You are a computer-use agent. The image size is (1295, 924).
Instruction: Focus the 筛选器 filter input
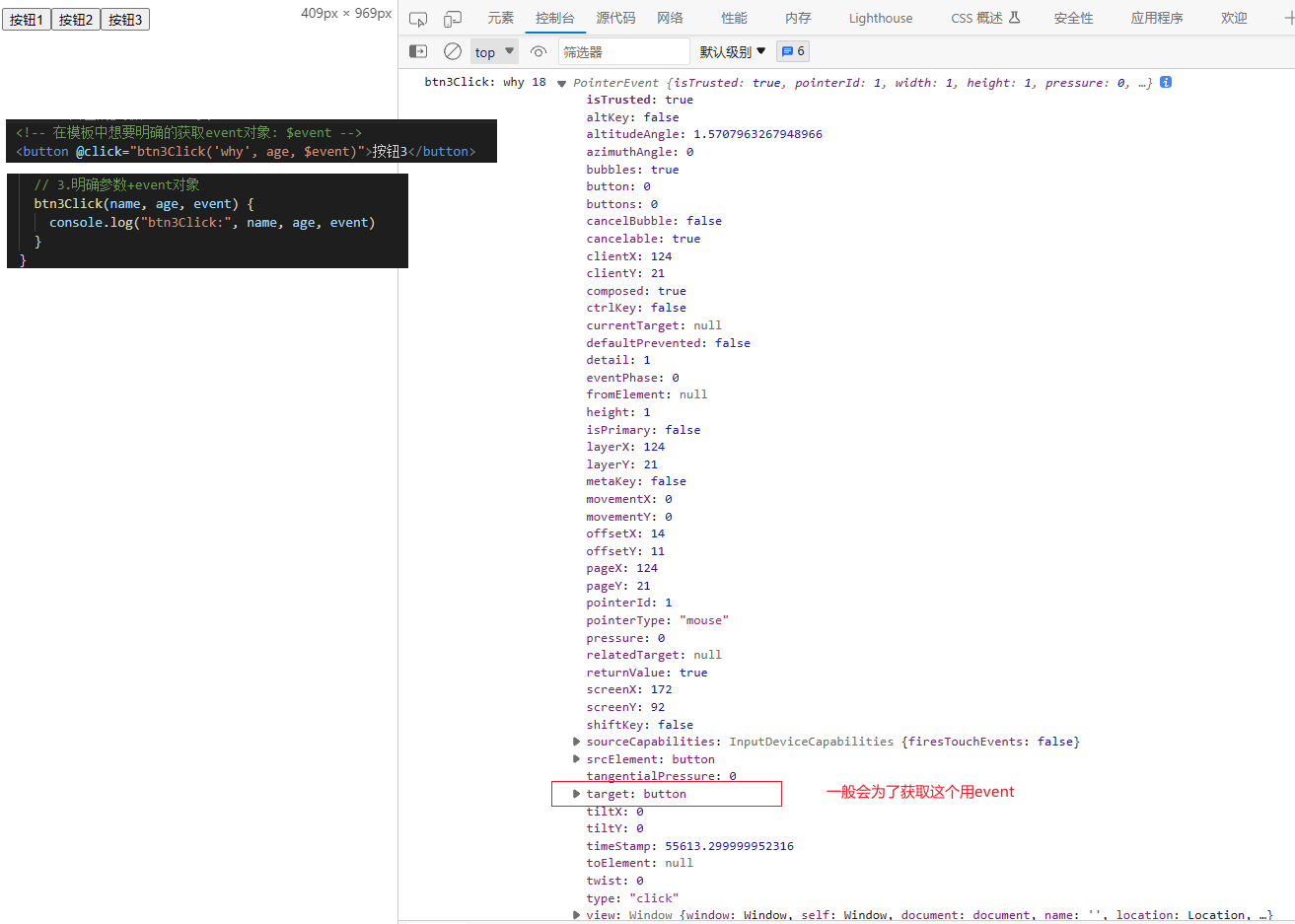pos(624,51)
